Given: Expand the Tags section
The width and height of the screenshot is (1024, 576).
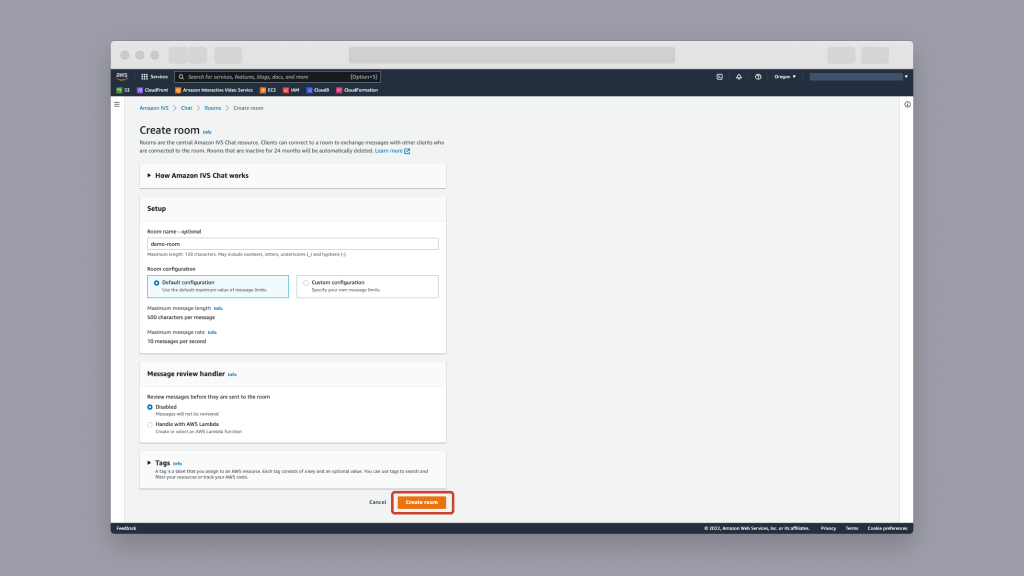Looking at the screenshot, I should click(x=156, y=462).
